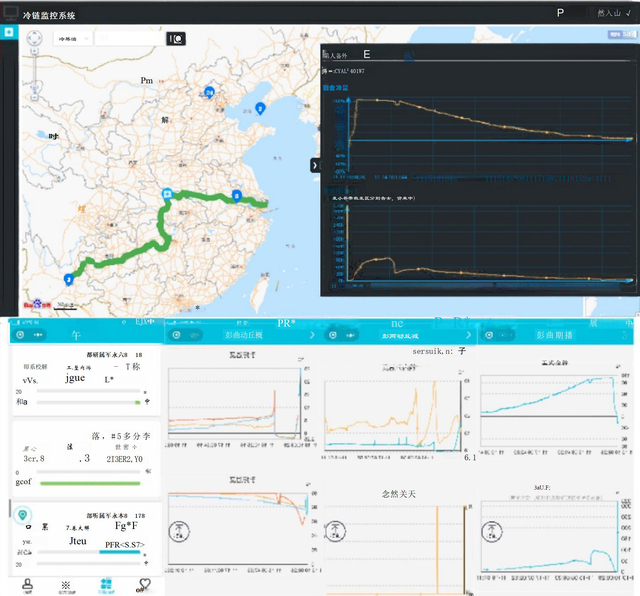Open the card showing 2I3ER2,Y0

(x=86, y=460)
